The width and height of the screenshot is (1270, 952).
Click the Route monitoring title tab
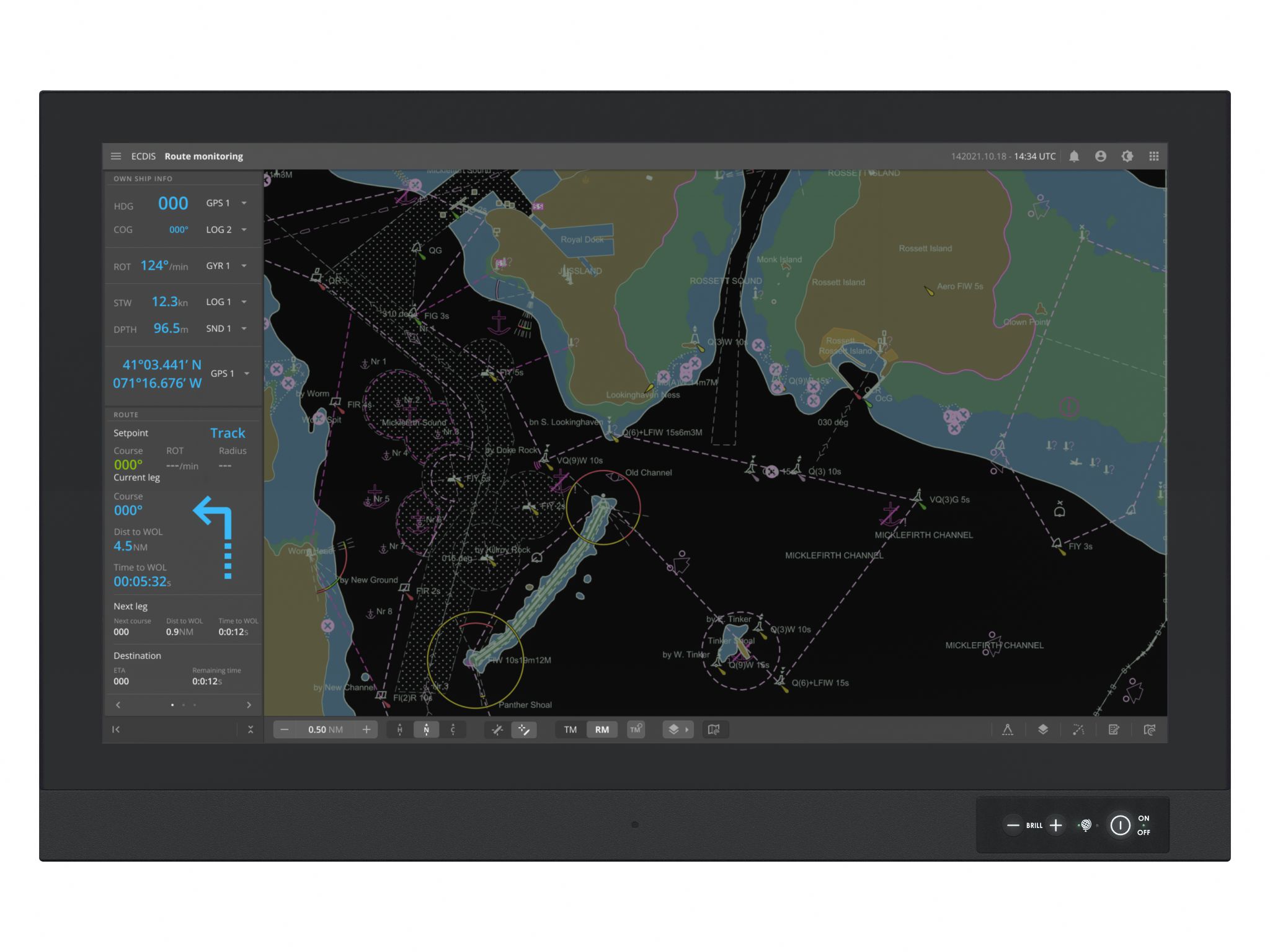click(203, 156)
